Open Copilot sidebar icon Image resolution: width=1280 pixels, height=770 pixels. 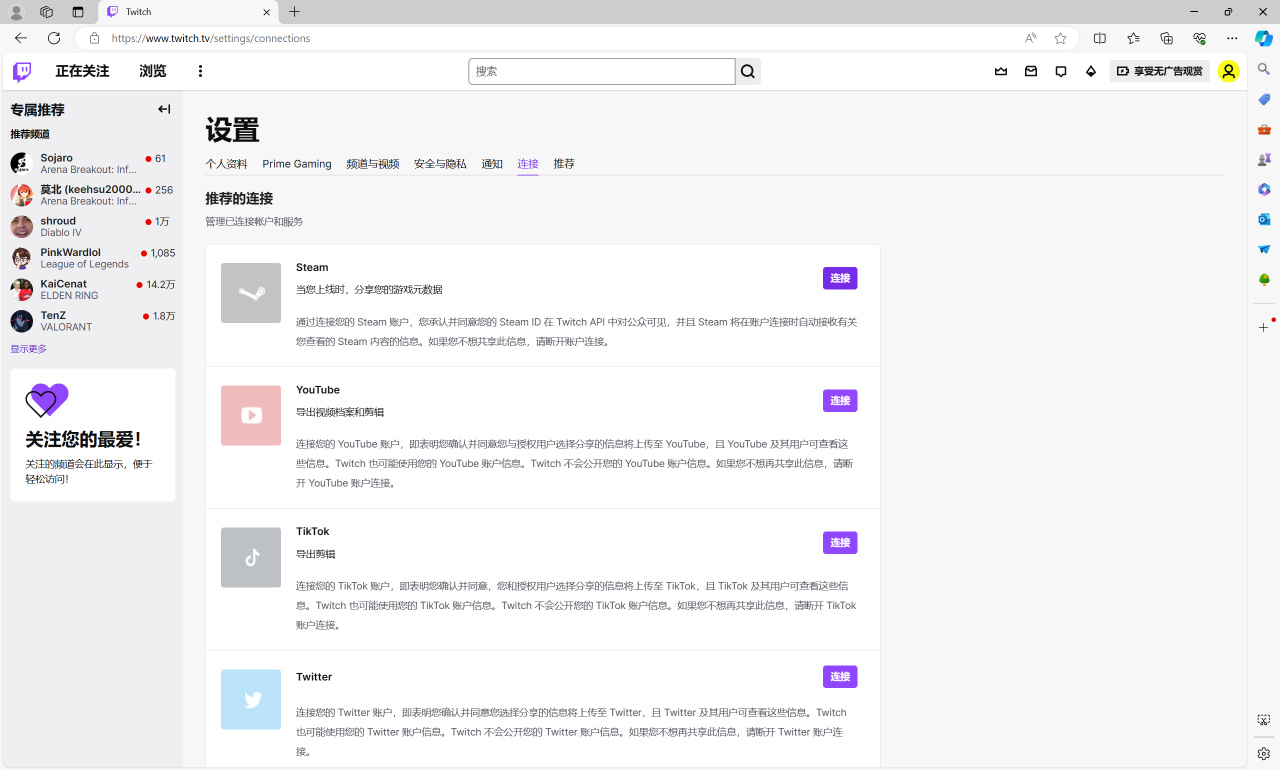click(1264, 38)
